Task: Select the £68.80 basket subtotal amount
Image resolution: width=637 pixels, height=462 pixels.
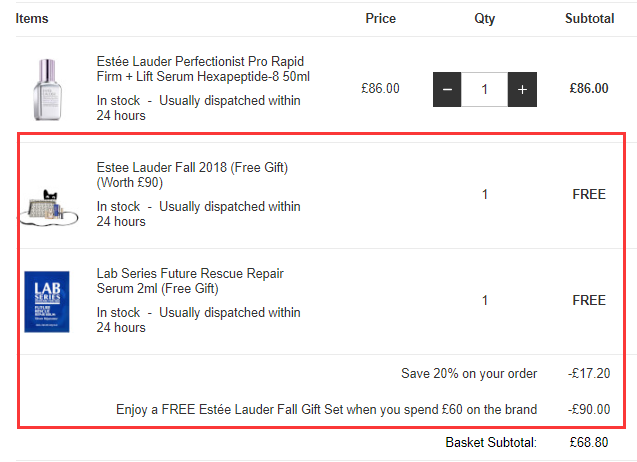Action: 588,442
